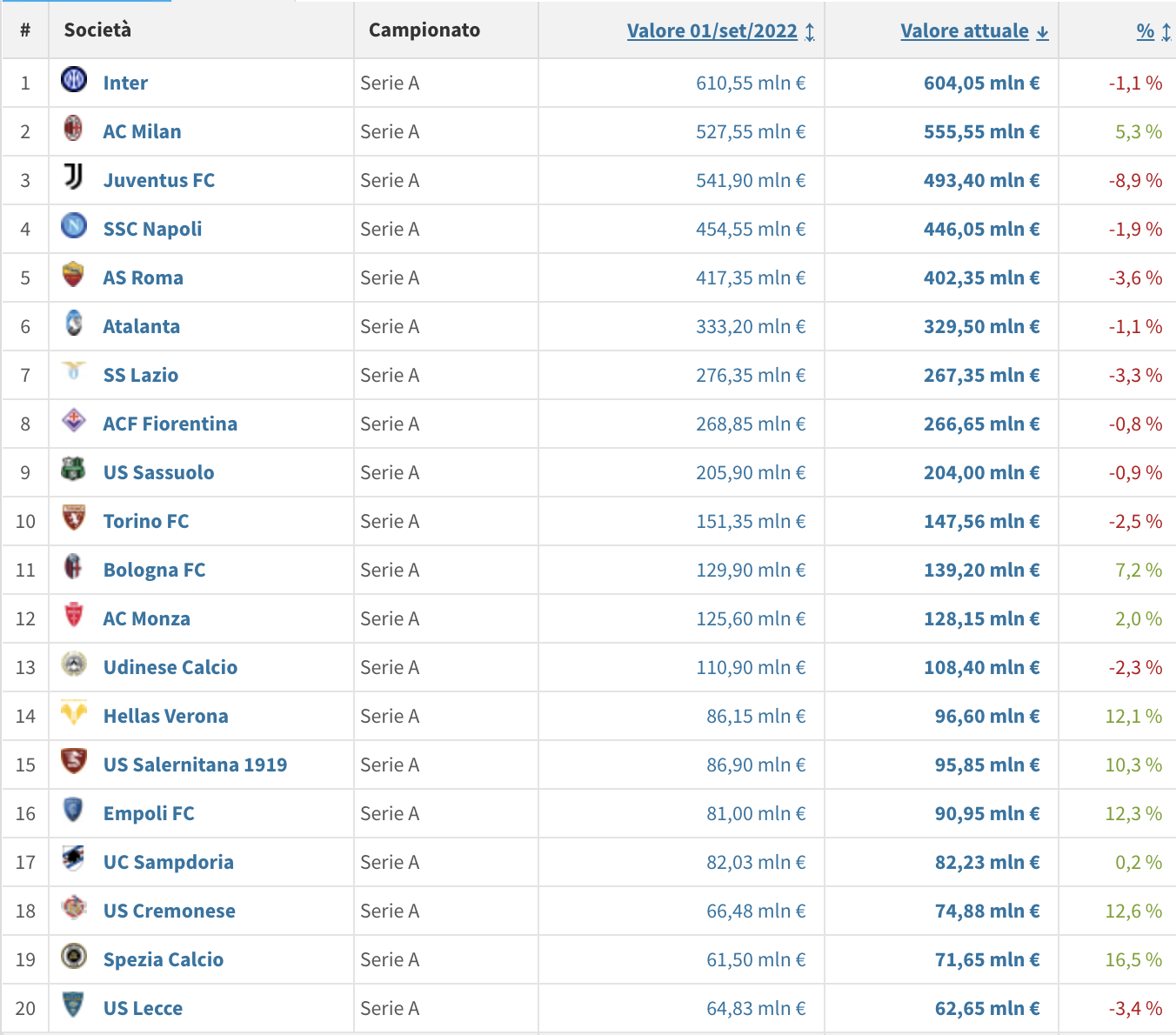The height and width of the screenshot is (1035, 1176).
Task: Click the ACF Fiorentina crest icon
Action: pyautogui.click(x=74, y=420)
